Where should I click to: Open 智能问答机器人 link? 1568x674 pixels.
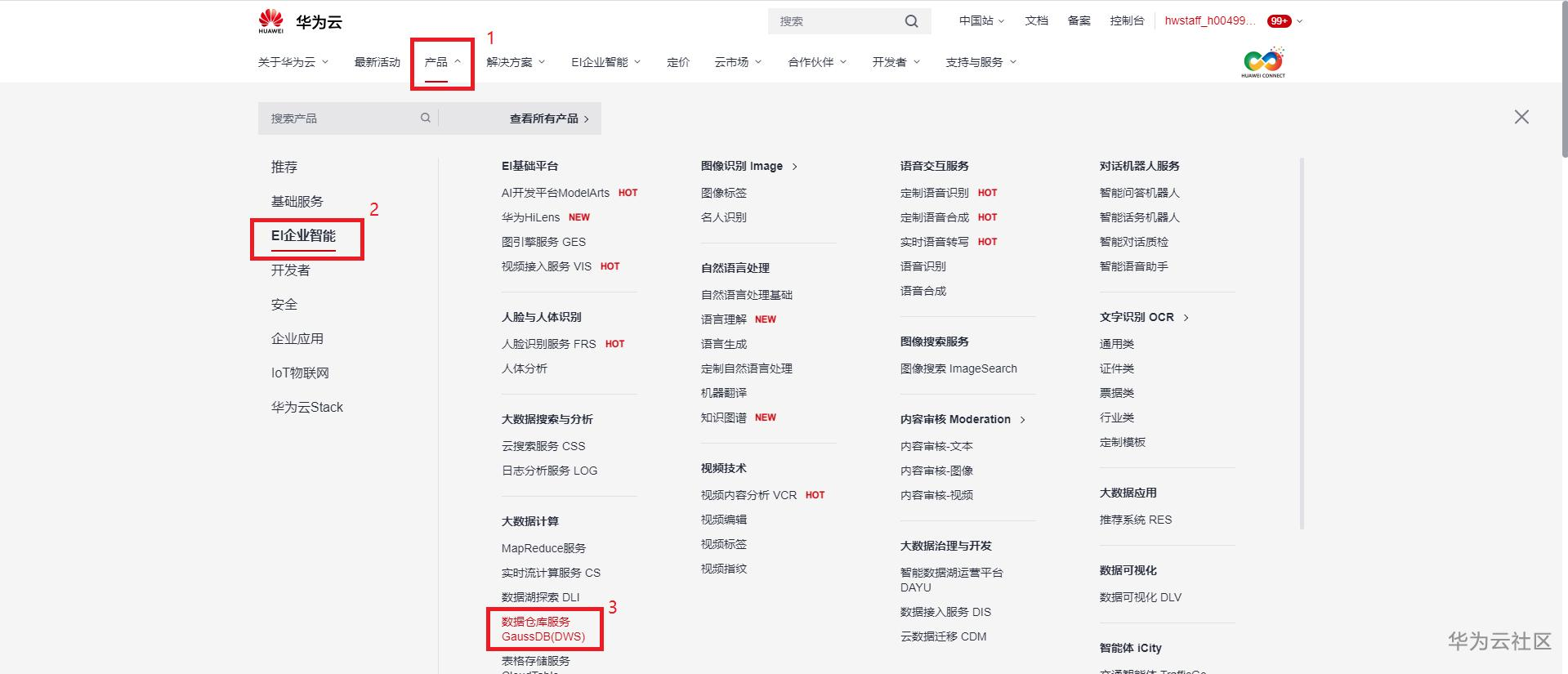(1140, 193)
